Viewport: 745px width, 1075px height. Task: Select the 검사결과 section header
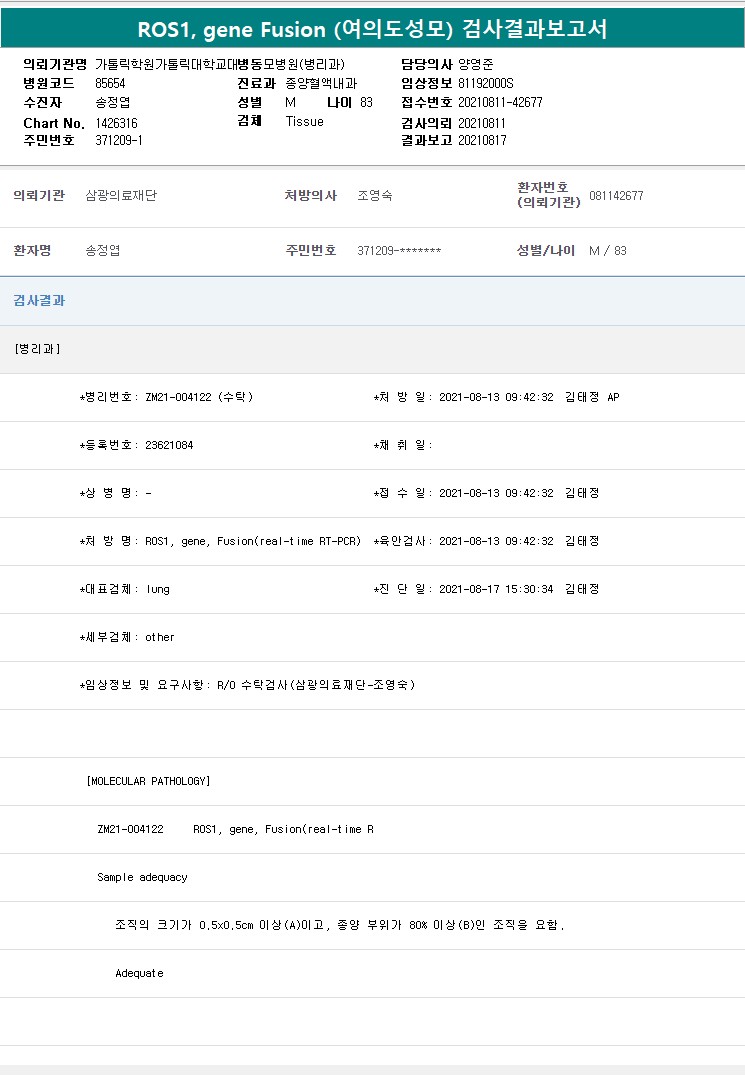(40, 301)
